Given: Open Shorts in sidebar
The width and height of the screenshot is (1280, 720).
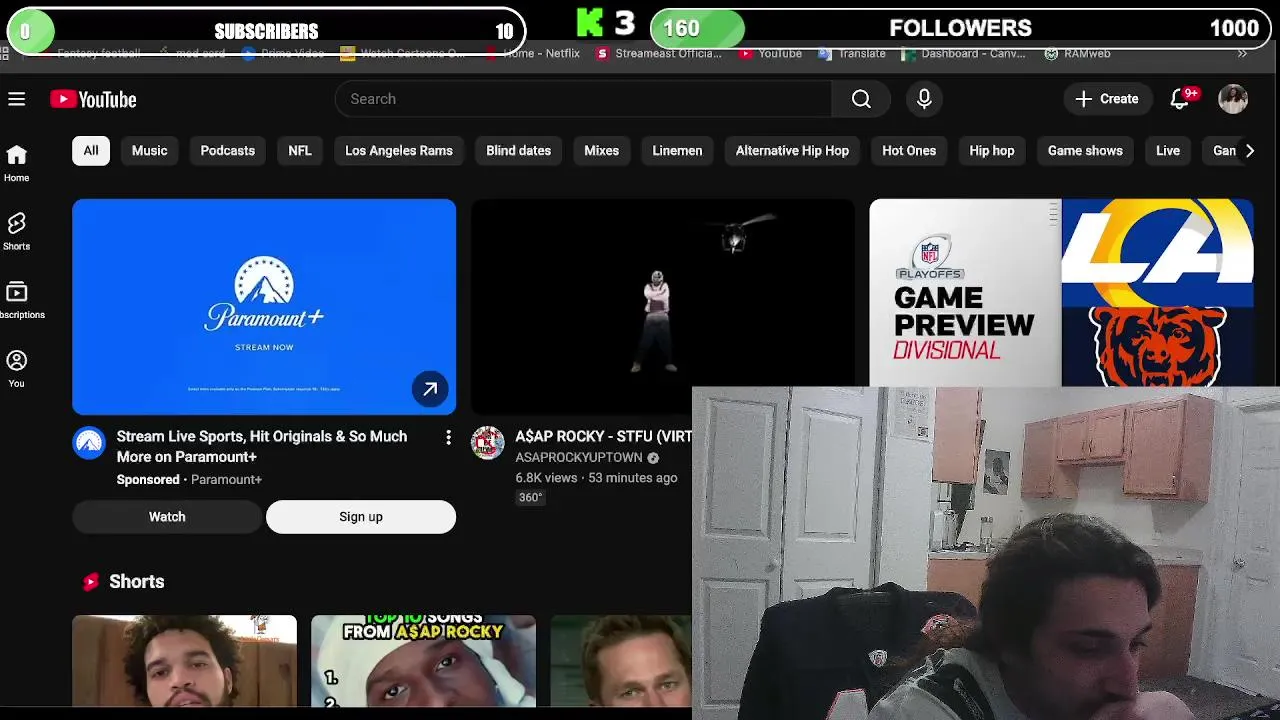Looking at the screenshot, I should click(x=16, y=232).
